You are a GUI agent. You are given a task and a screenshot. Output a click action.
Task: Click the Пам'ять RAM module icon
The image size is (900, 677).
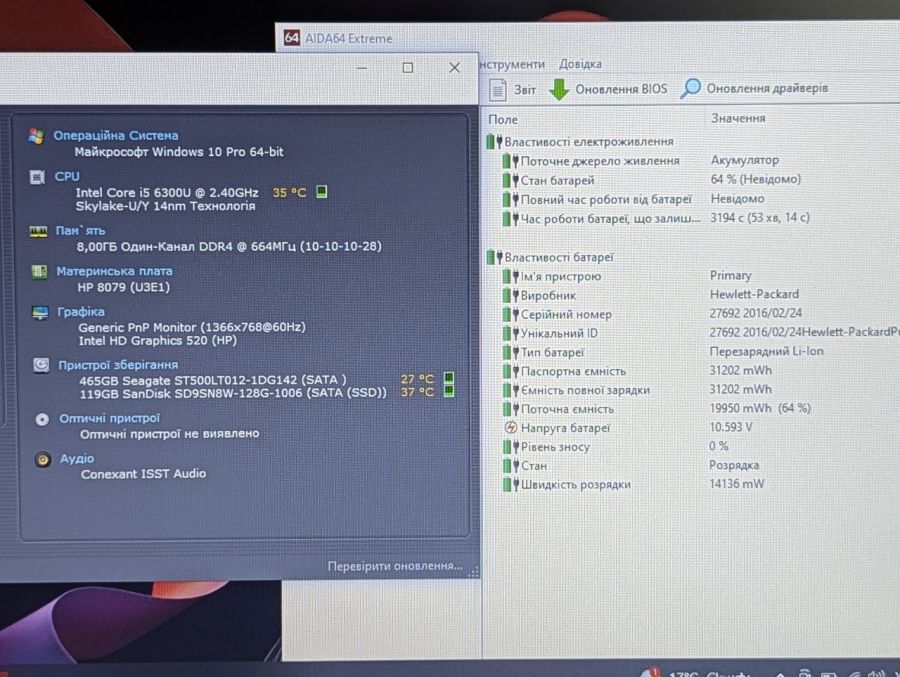pyautogui.click(x=38, y=231)
